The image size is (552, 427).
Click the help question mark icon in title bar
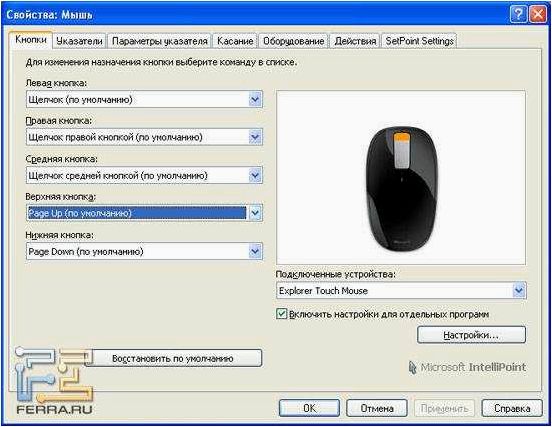click(518, 14)
